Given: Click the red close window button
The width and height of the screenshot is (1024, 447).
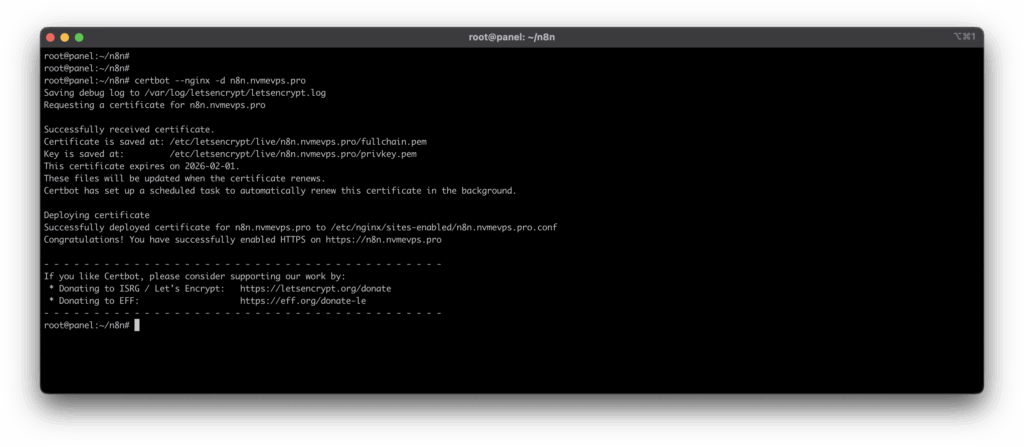Looking at the screenshot, I should (50, 37).
